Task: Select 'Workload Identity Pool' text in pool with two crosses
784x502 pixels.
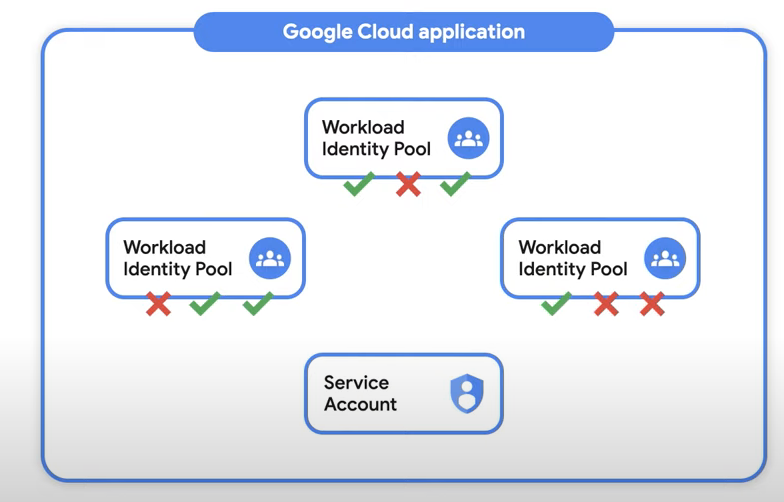Action: [x=572, y=258]
